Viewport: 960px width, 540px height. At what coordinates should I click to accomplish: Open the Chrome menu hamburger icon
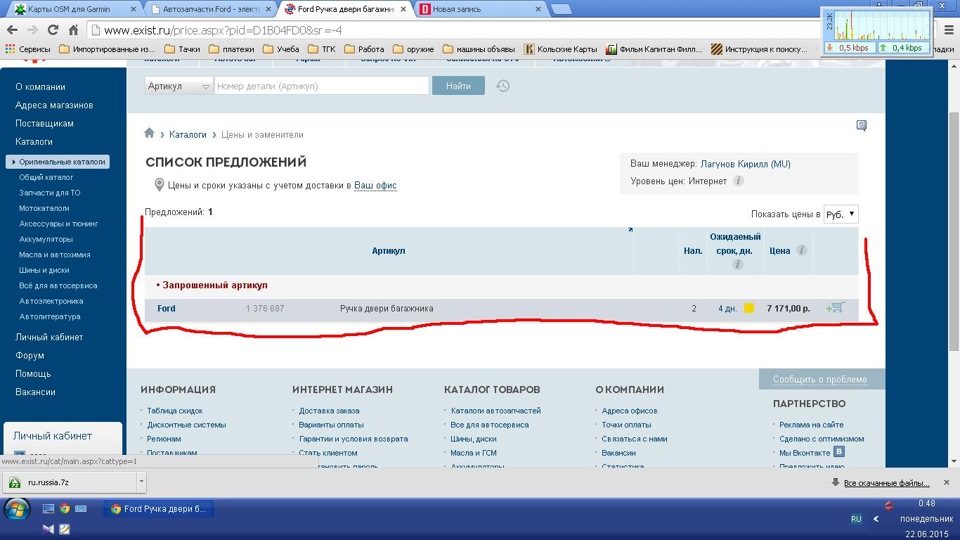pos(948,29)
